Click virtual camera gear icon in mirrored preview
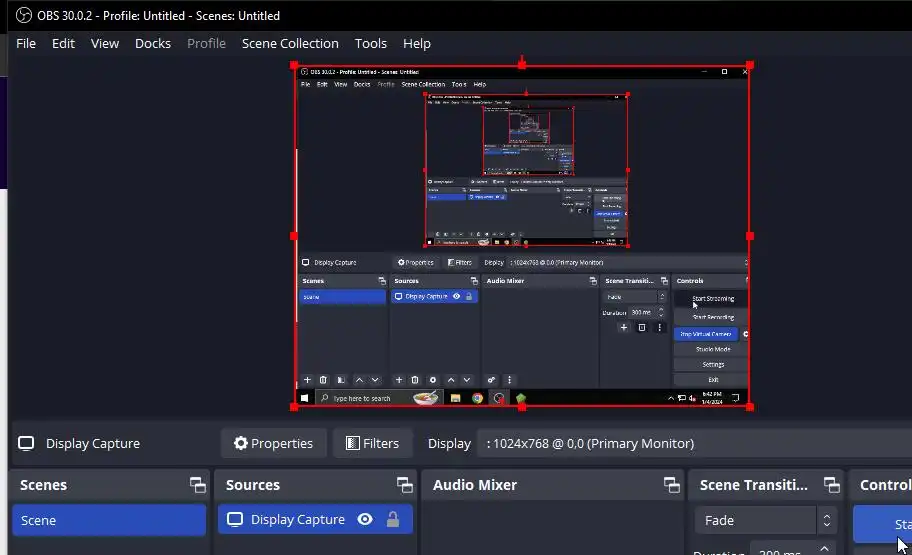Image resolution: width=912 pixels, height=555 pixels. click(x=744, y=334)
